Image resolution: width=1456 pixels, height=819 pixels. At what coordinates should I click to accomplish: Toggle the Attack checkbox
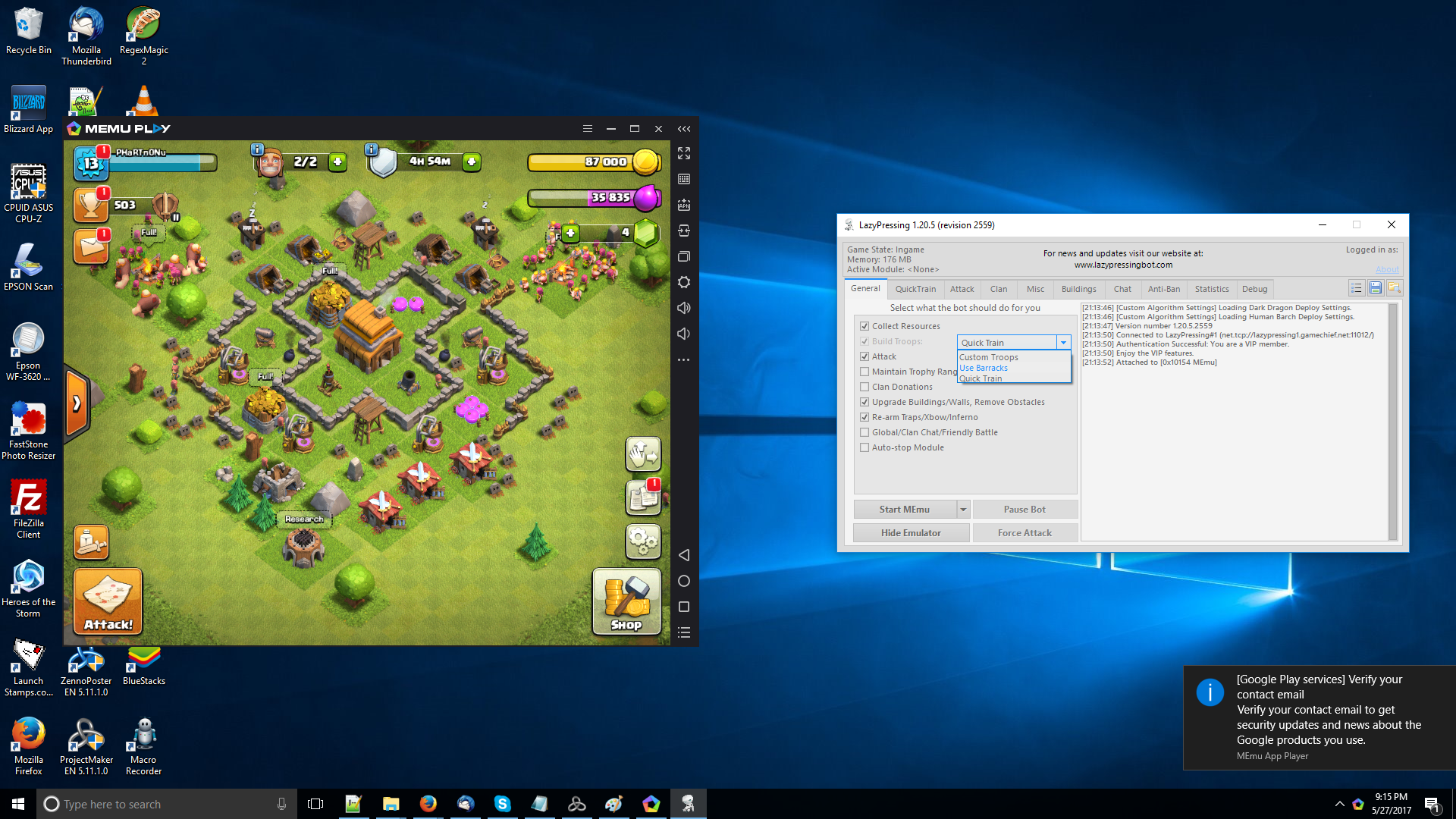pos(864,356)
